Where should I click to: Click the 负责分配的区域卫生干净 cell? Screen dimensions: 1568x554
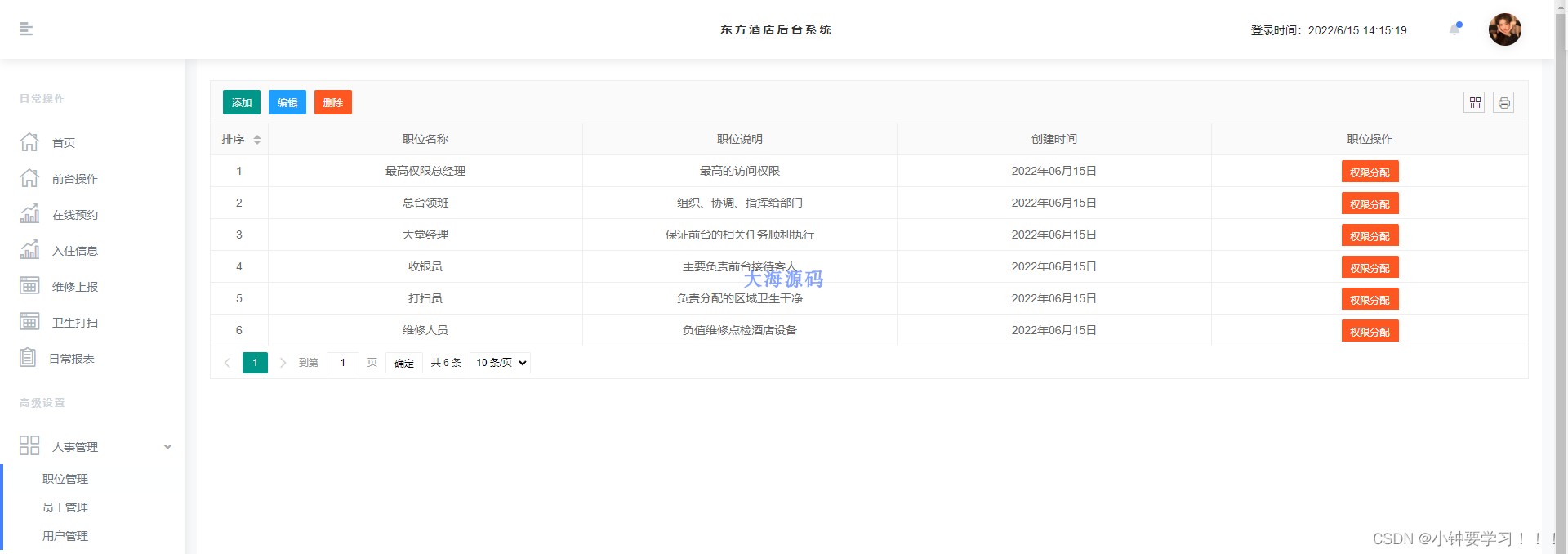740,298
